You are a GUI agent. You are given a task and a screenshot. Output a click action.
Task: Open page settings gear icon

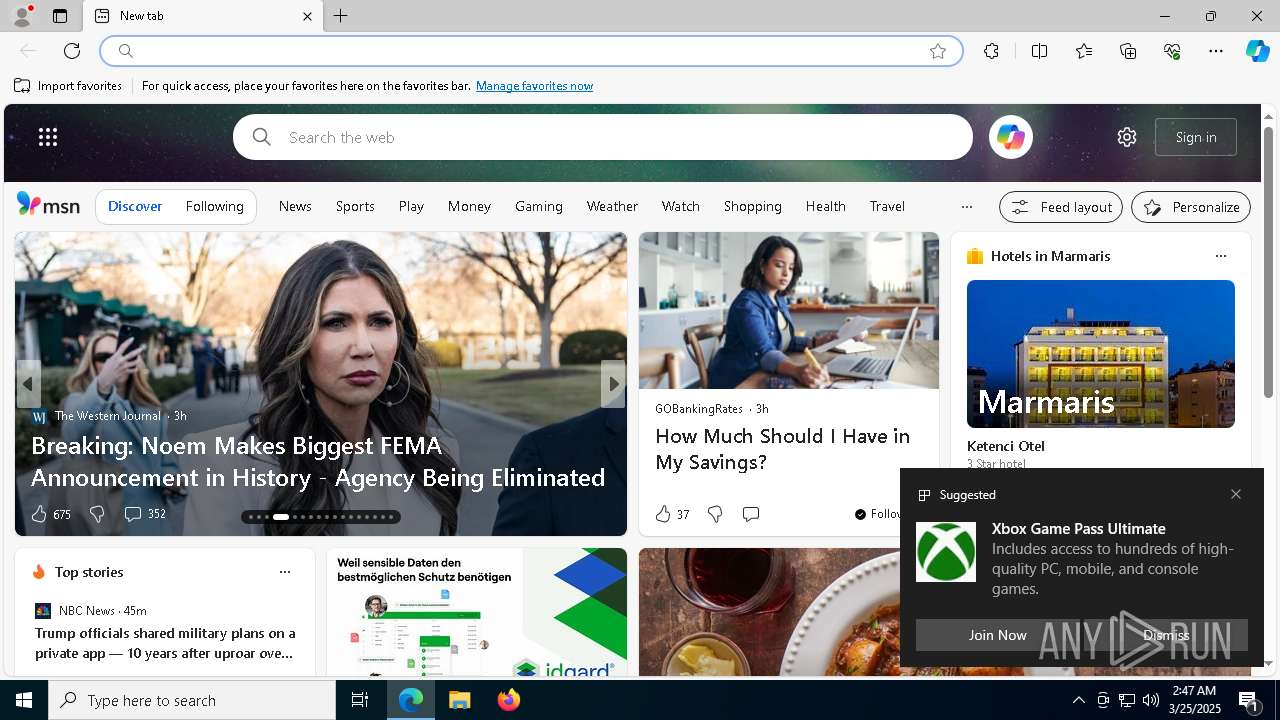1127,137
